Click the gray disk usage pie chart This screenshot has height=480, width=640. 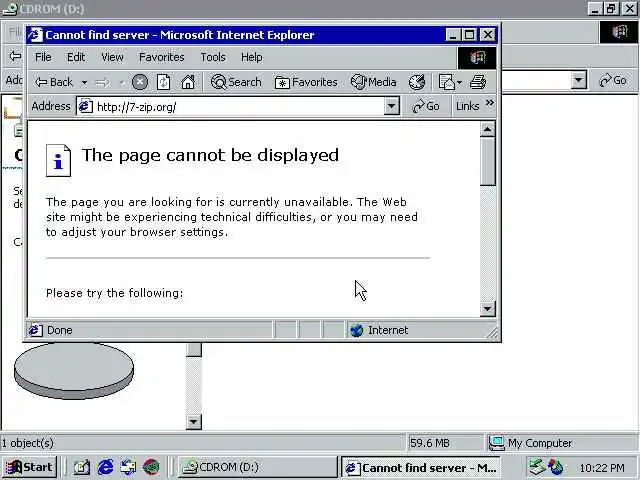[x=74, y=371]
